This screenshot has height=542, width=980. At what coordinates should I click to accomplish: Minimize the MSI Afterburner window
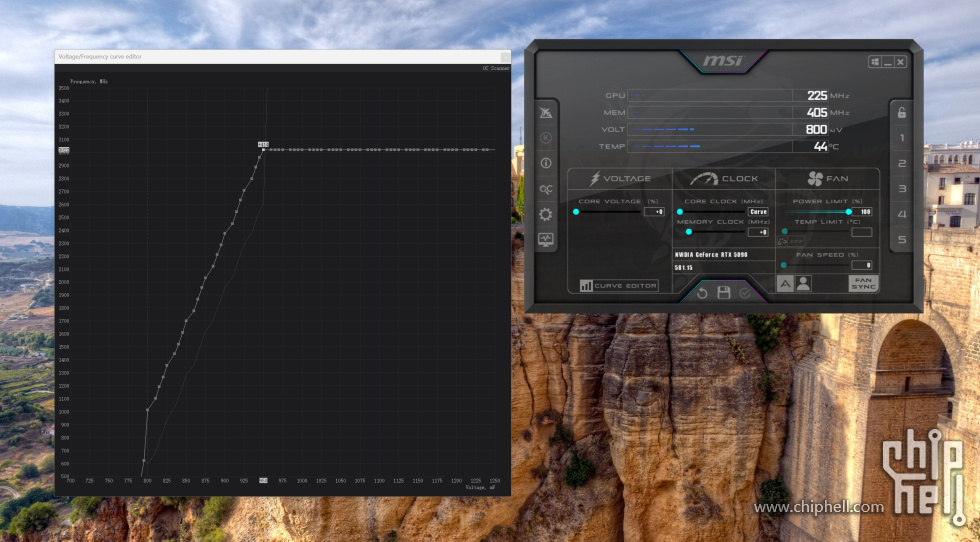point(888,62)
